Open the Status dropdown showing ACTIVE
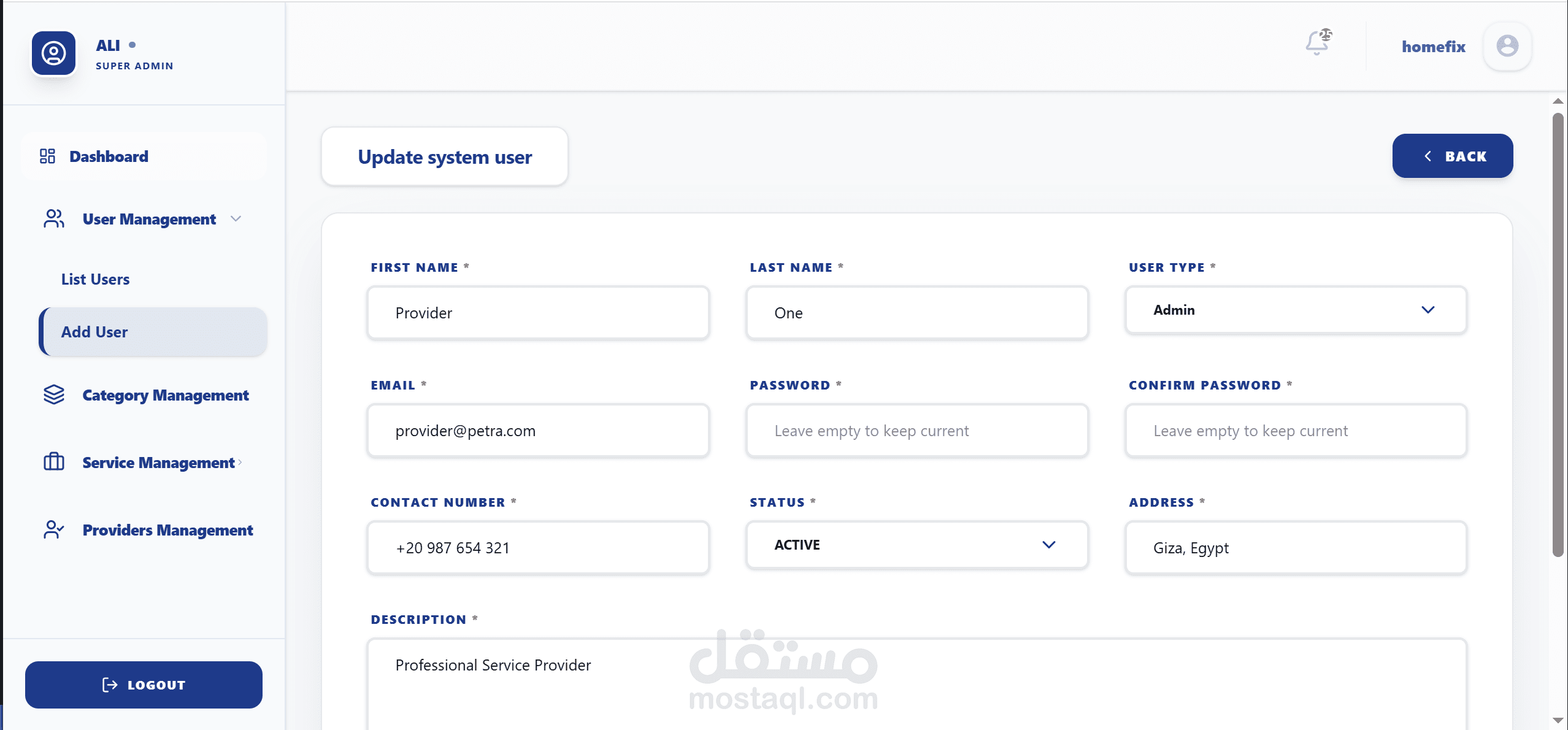This screenshot has height=730, width=1568. pyautogui.click(x=917, y=545)
